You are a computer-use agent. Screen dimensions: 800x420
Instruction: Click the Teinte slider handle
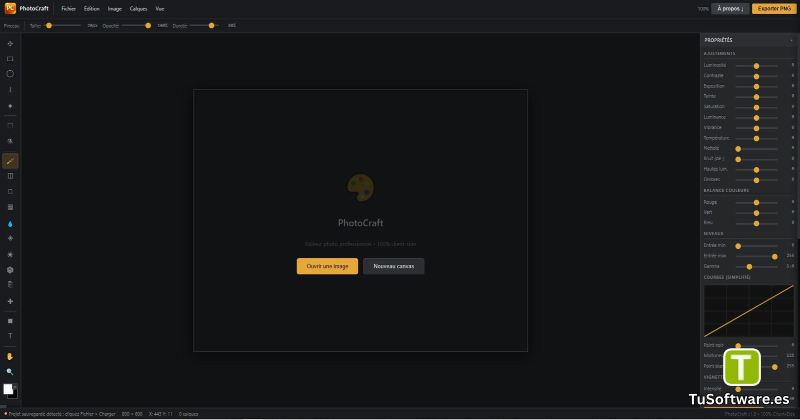pos(756,97)
